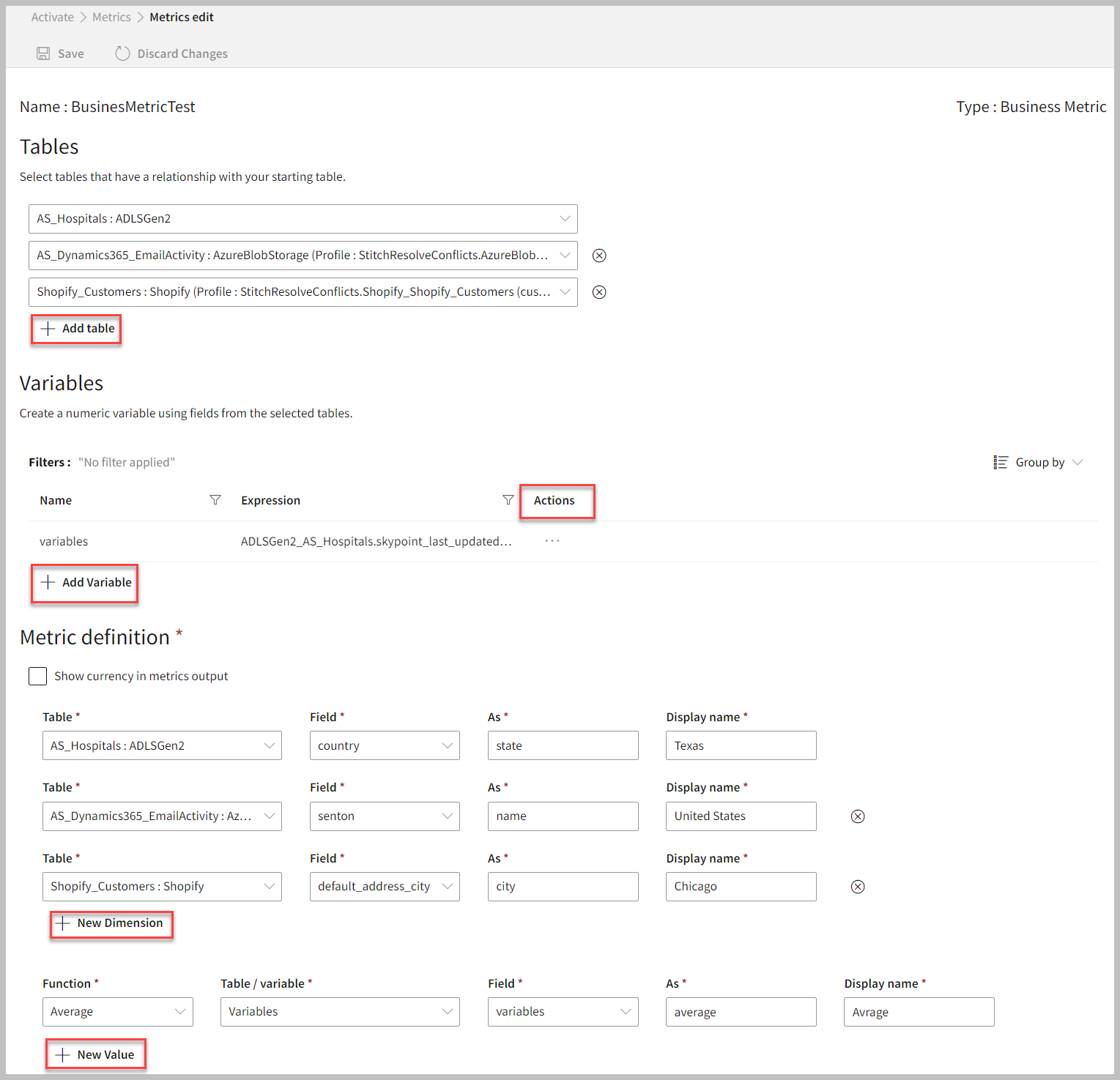Screen dimensions: 1120x1080
Task: Click the New Value button
Action: coord(96,1054)
